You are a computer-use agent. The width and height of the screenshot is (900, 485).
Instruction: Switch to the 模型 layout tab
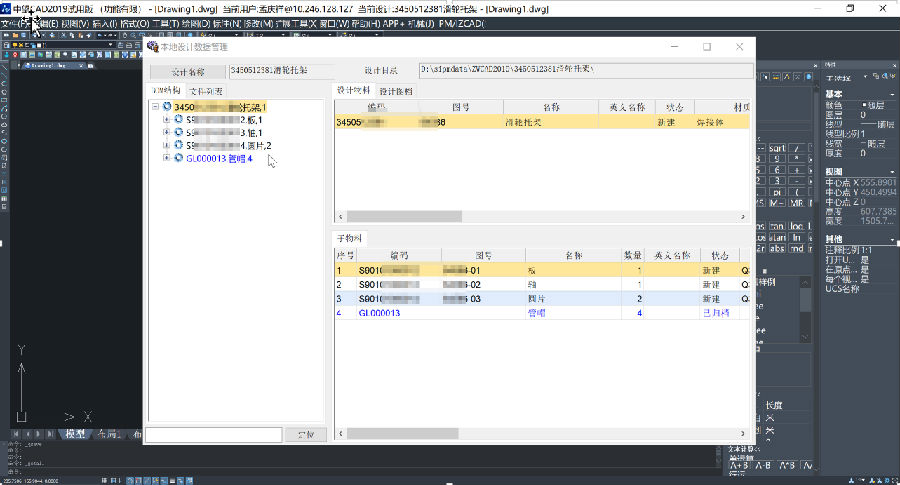[76, 435]
